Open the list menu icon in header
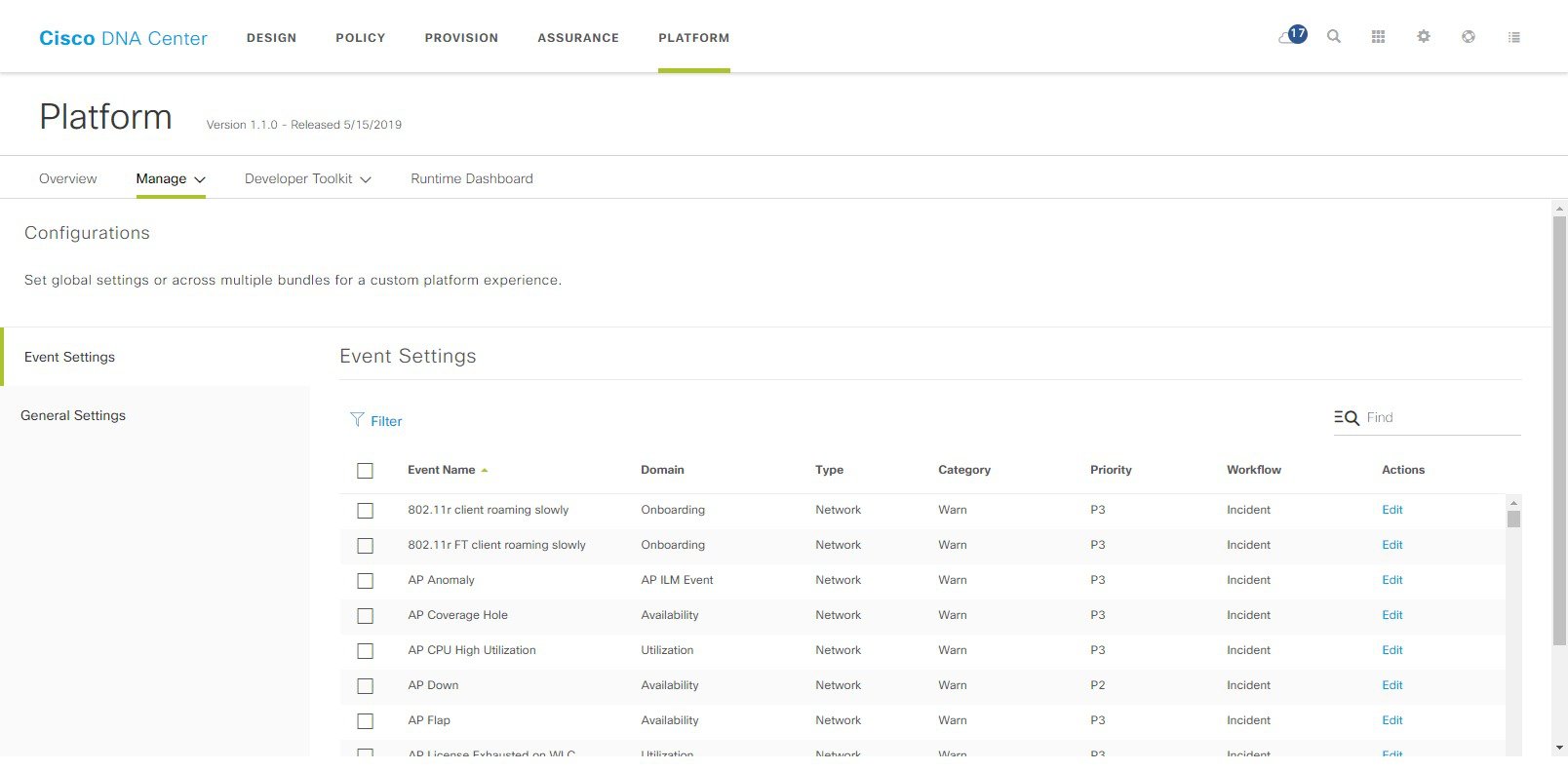 coord(1513,37)
